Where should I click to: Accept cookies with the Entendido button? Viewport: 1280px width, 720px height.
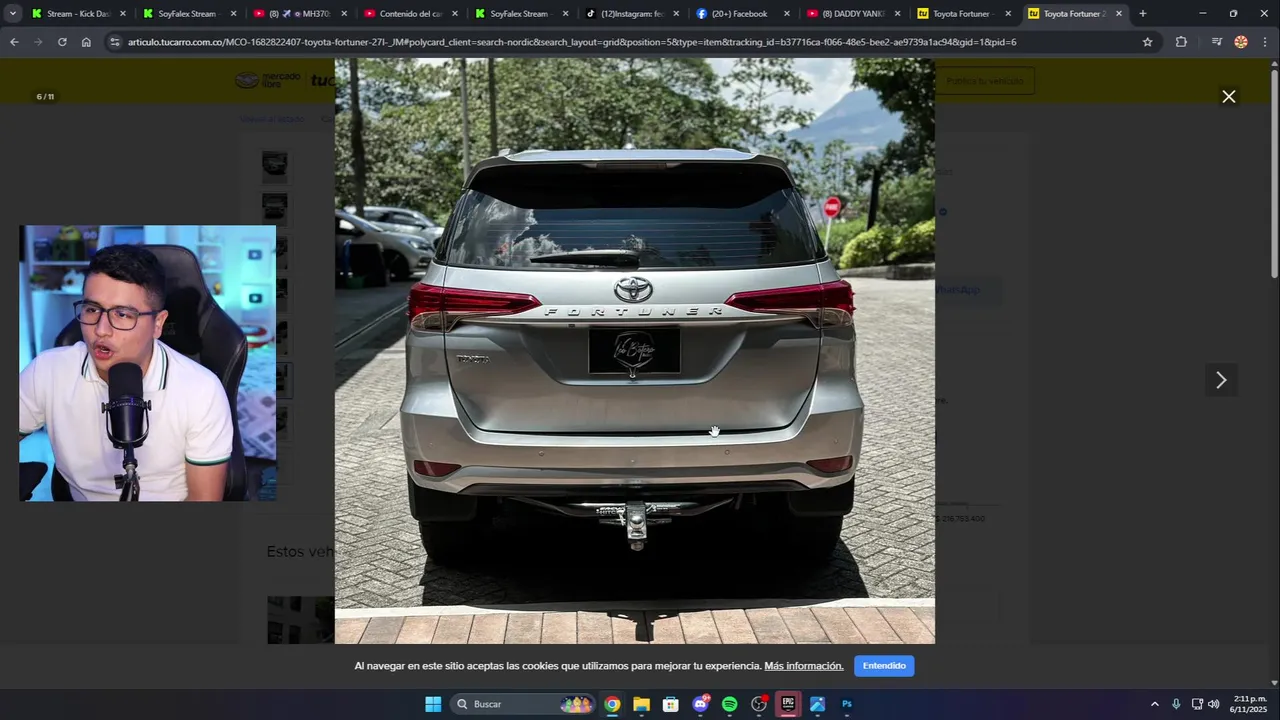[884, 666]
